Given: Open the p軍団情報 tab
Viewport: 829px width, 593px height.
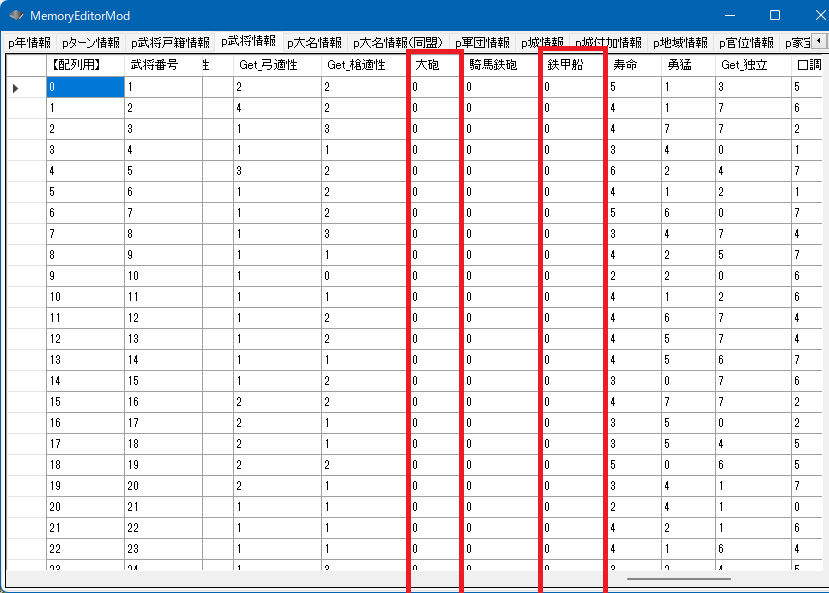Looking at the screenshot, I should [x=481, y=43].
